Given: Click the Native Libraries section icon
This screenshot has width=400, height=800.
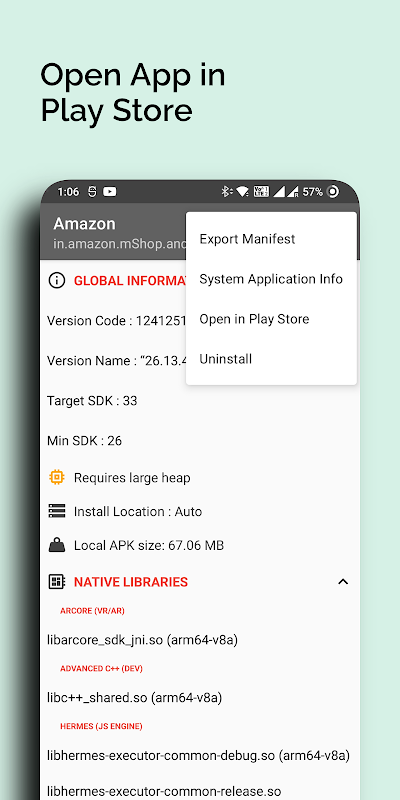Looking at the screenshot, I should click(x=57, y=582).
